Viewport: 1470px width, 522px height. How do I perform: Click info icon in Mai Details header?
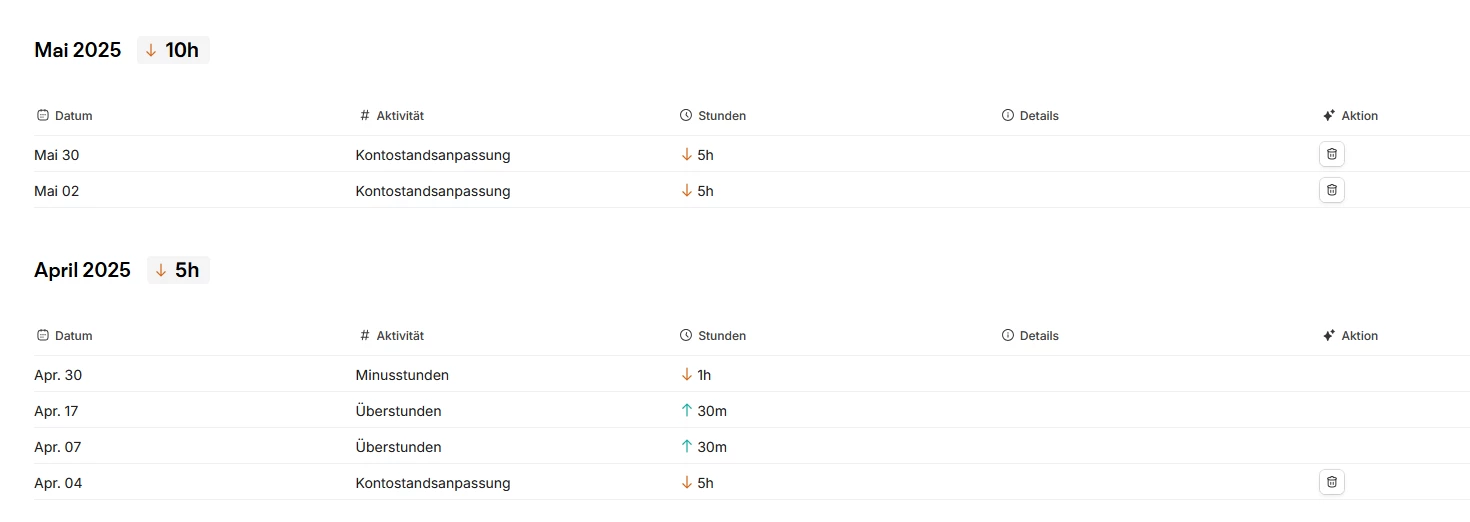tap(1008, 116)
